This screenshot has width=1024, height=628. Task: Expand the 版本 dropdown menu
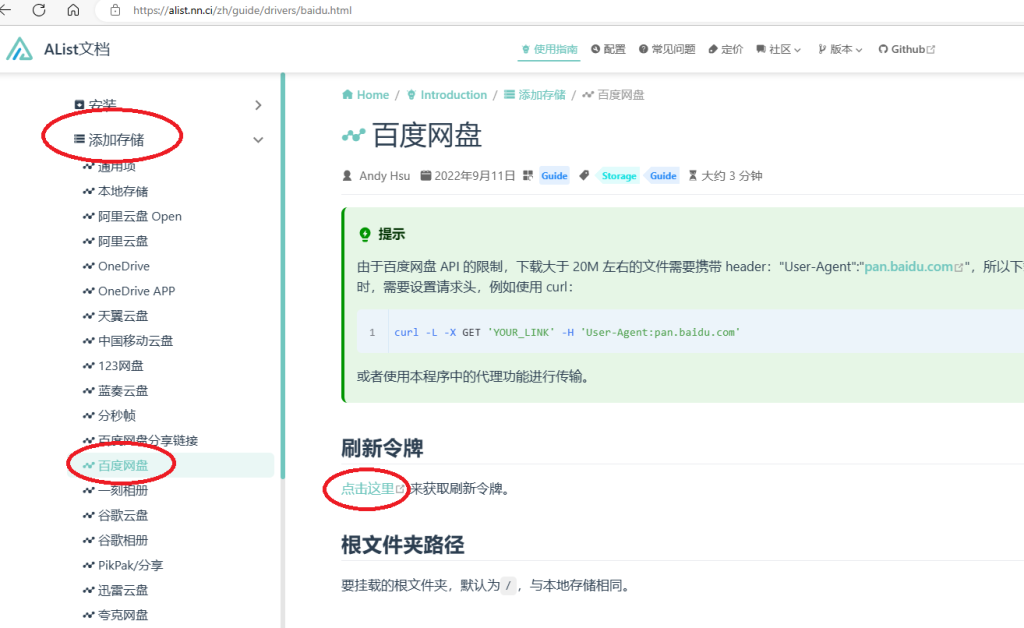(840, 49)
